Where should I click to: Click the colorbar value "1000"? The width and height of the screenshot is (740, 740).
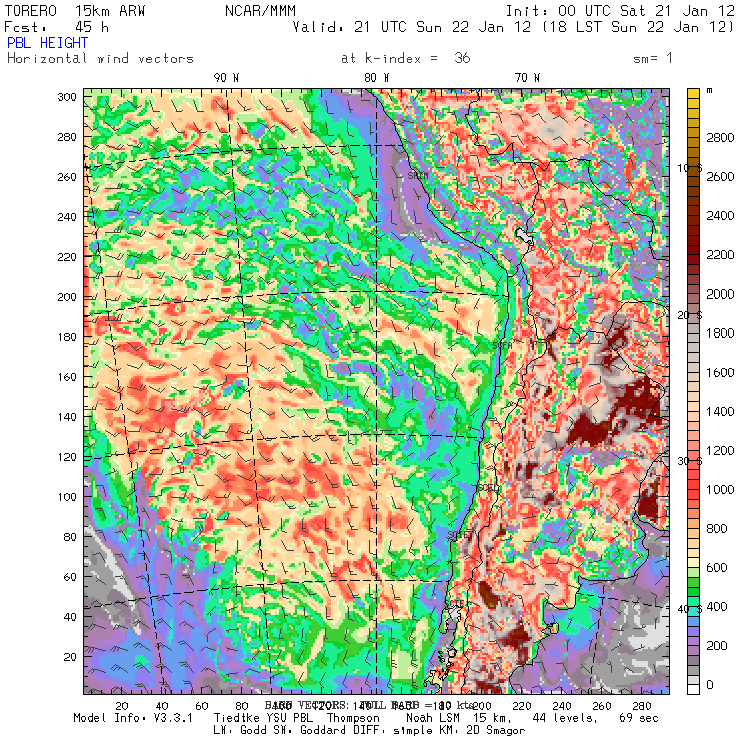click(720, 490)
